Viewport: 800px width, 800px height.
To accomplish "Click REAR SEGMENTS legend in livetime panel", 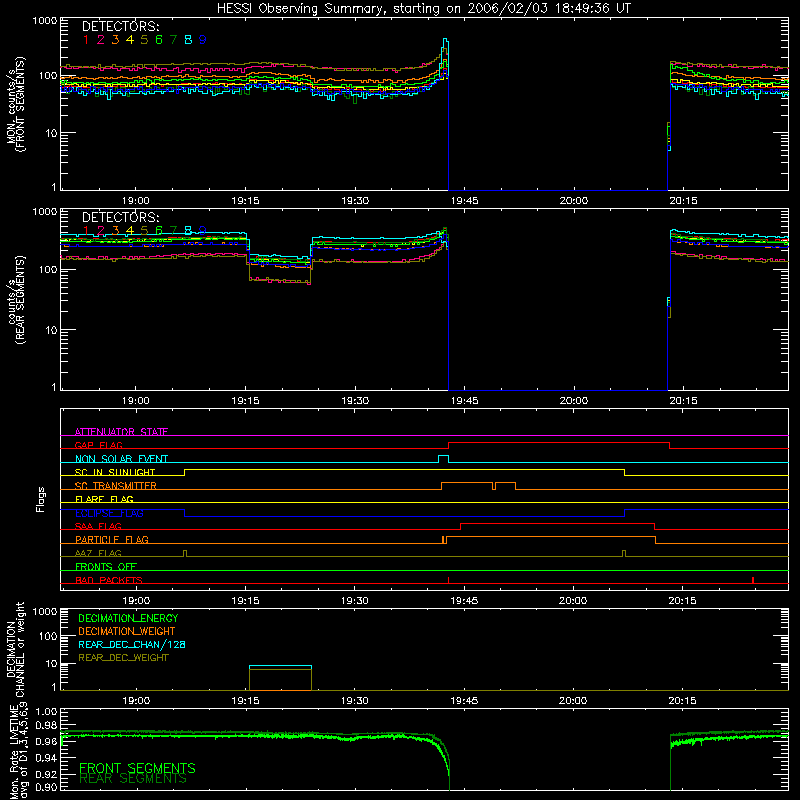I will [133, 779].
